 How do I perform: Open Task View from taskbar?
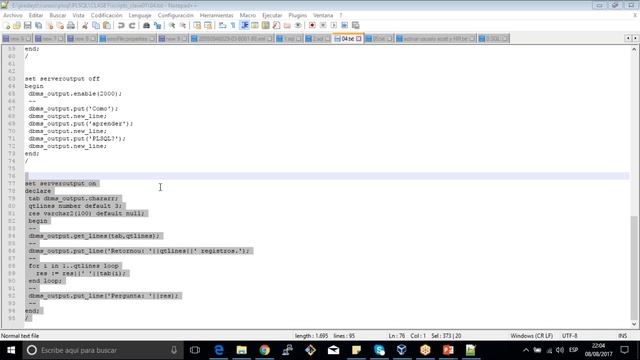tap(195, 350)
